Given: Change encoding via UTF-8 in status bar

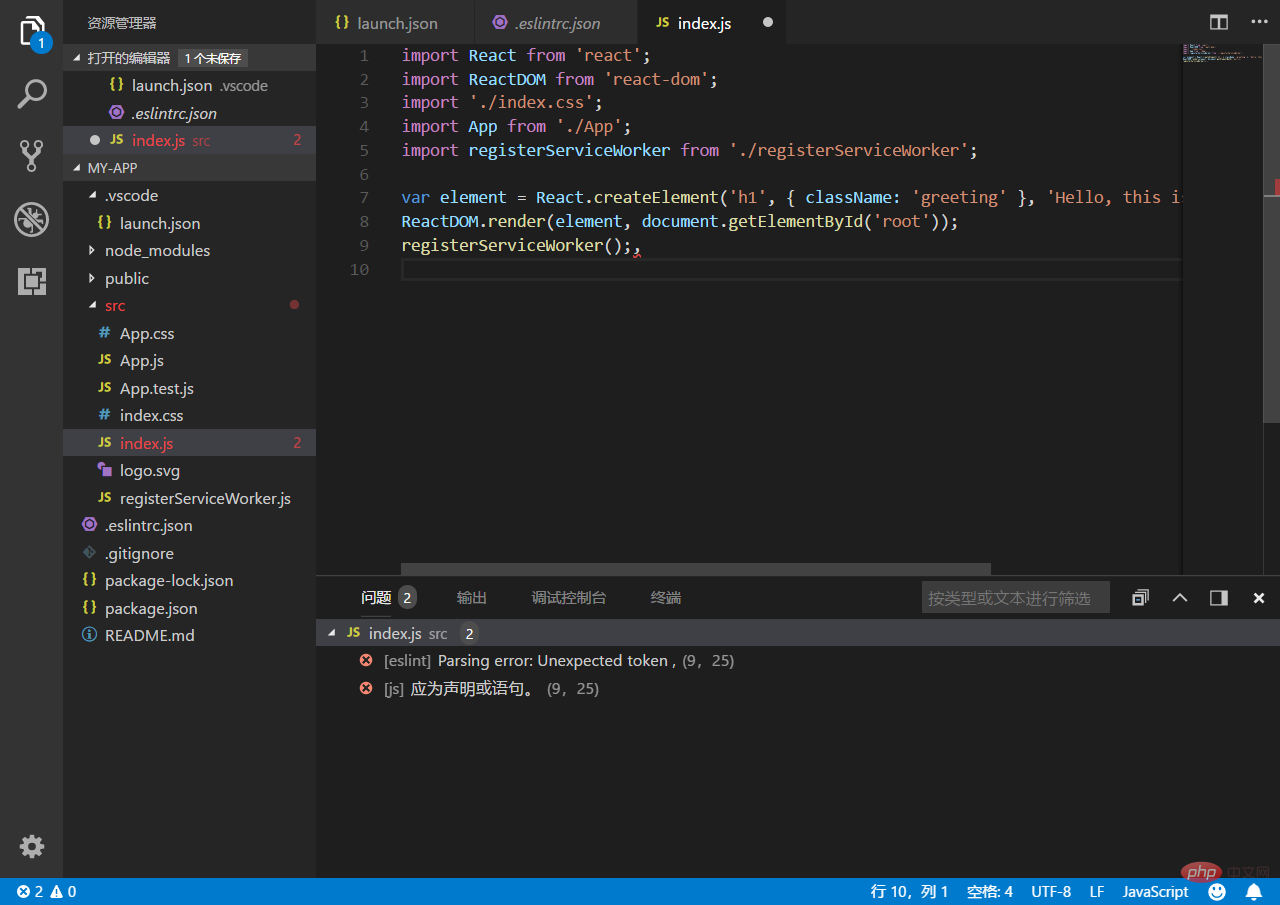Looking at the screenshot, I should point(1051,892).
